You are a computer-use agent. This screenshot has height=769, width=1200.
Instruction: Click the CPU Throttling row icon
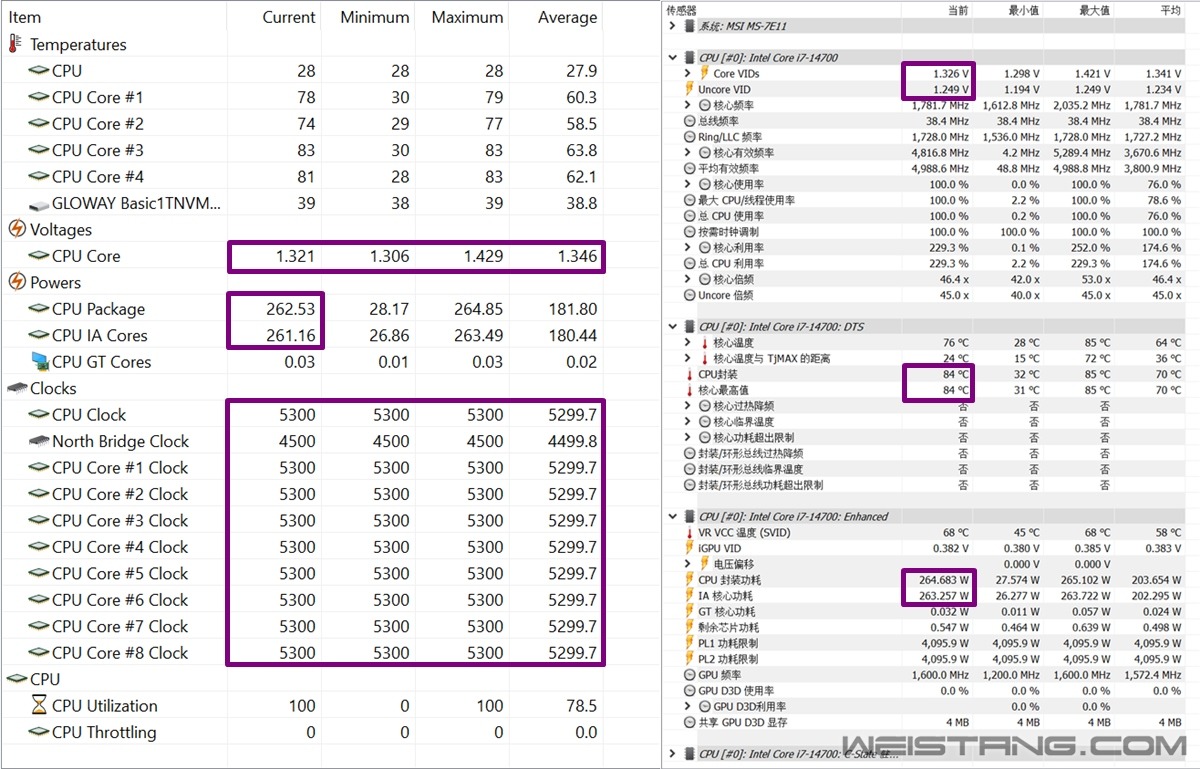pos(38,732)
